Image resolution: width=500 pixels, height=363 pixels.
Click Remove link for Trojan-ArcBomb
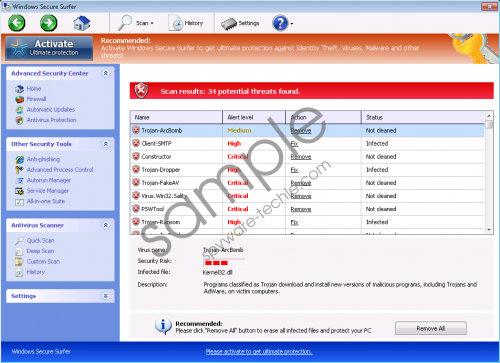click(301, 131)
